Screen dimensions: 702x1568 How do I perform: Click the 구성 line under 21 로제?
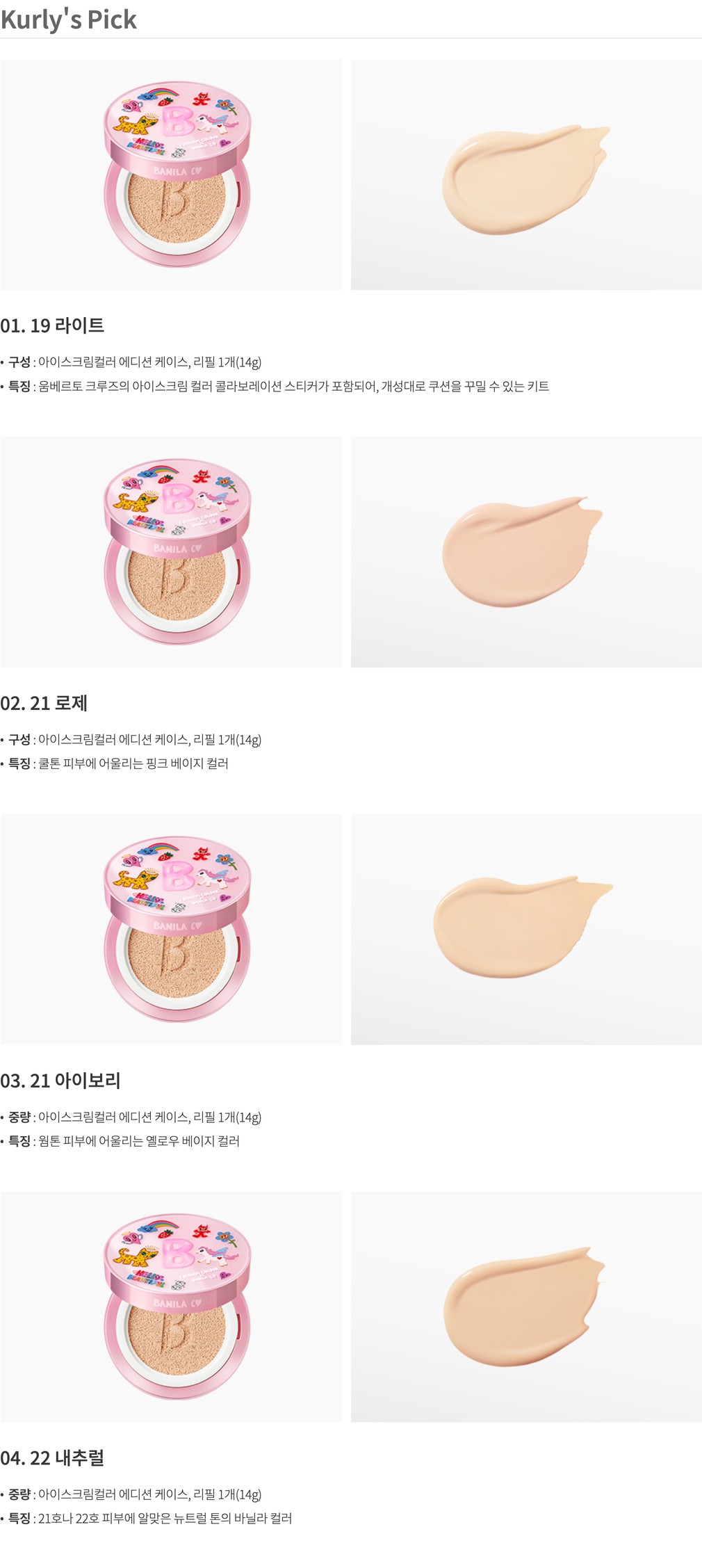tap(131, 740)
